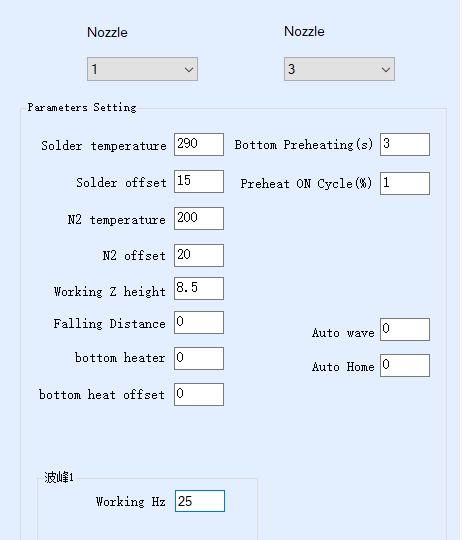This screenshot has height=540, width=462.
Task: Select the N2 temperature input box
Action: tap(199, 218)
